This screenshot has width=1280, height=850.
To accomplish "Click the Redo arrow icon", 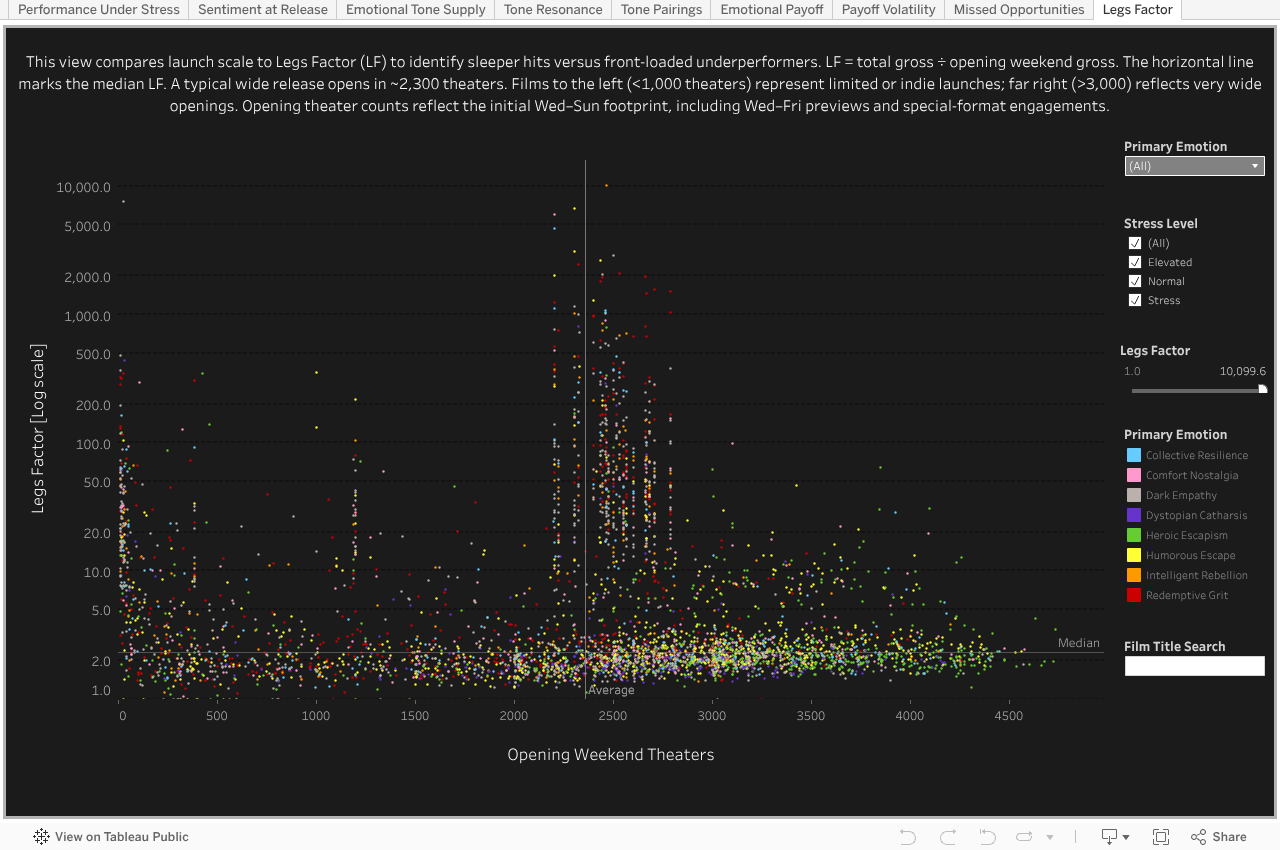I will pyautogui.click(x=948, y=837).
